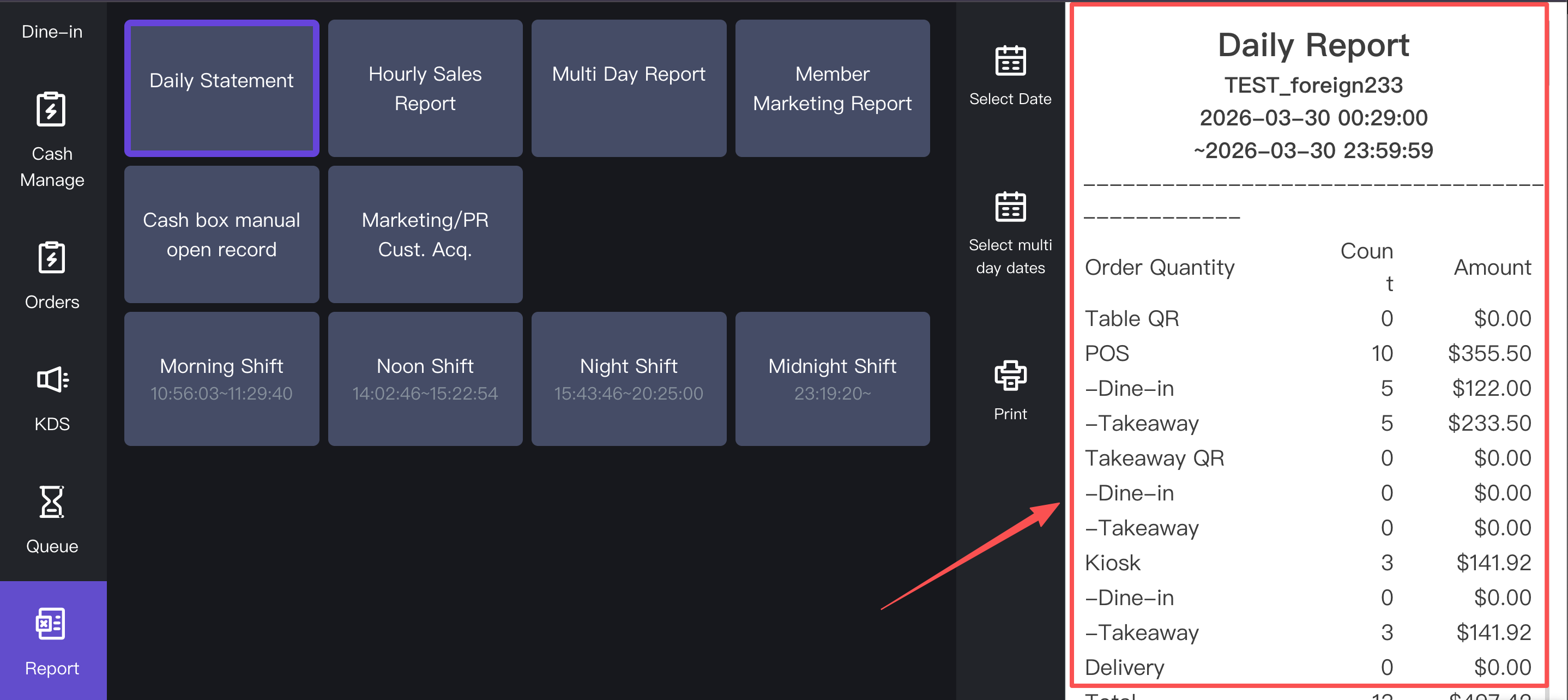Click the Select Date calendar icon

pos(1010,61)
